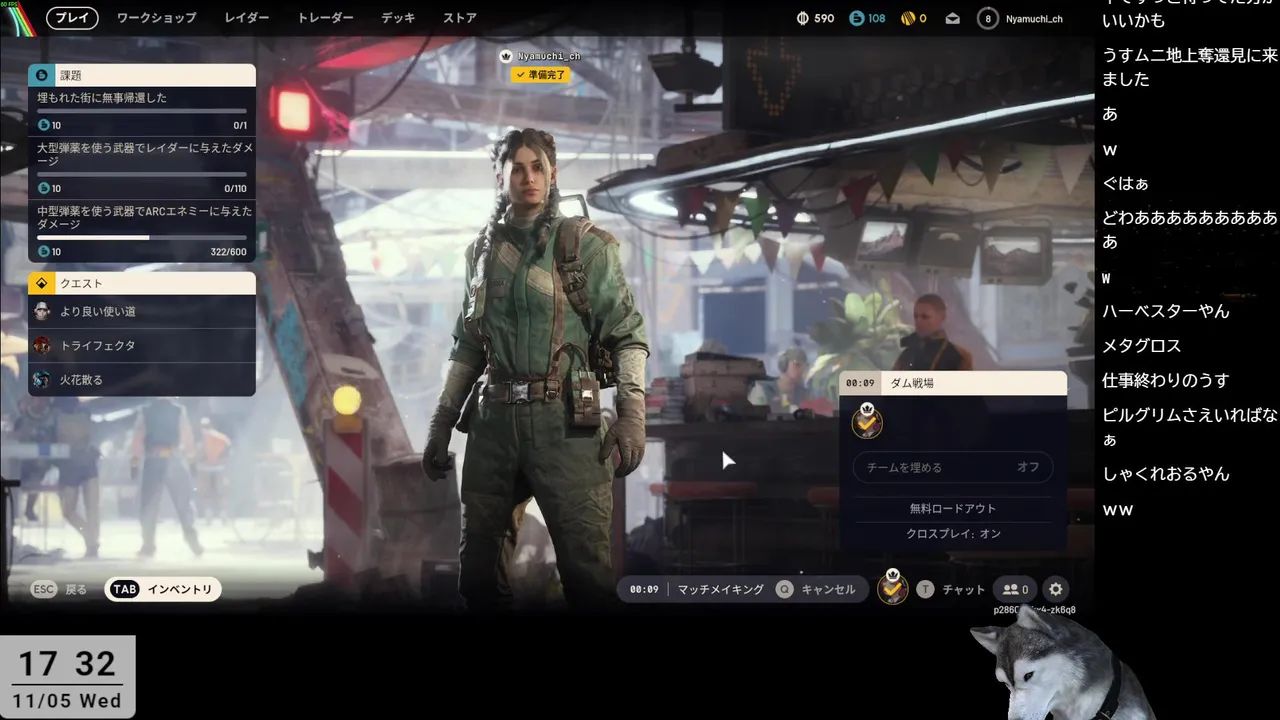Open the ストア tab

[x=459, y=18]
